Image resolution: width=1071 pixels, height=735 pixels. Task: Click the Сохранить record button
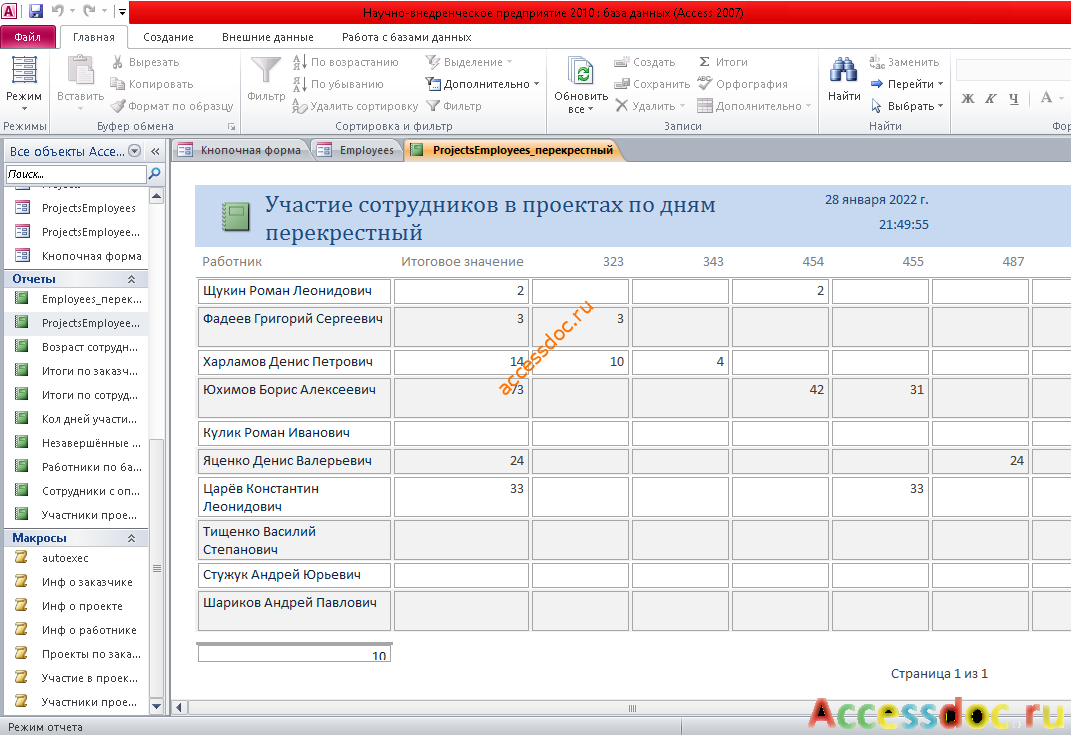tap(652, 84)
